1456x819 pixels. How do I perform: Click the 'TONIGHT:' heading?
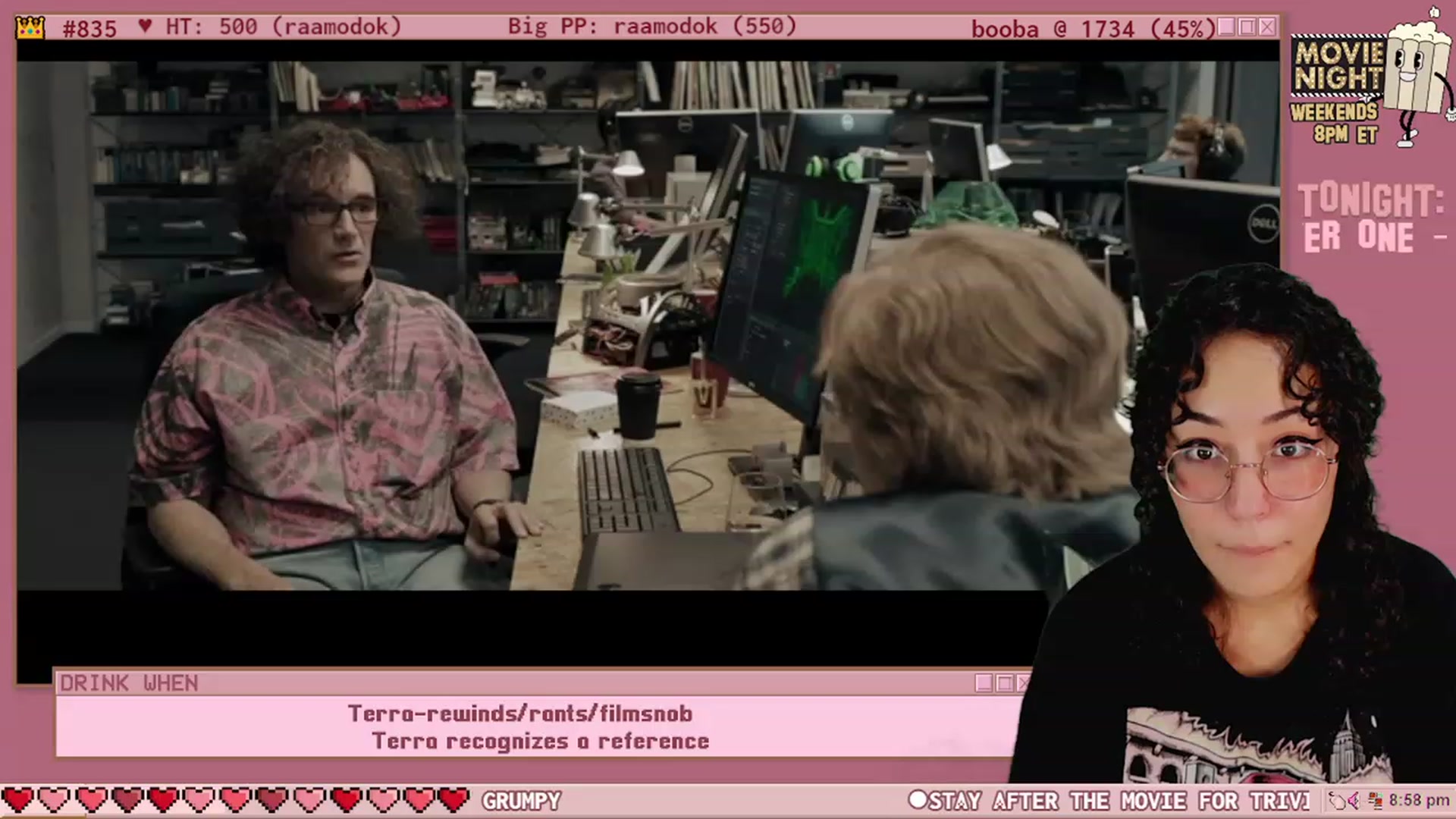point(1370,200)
